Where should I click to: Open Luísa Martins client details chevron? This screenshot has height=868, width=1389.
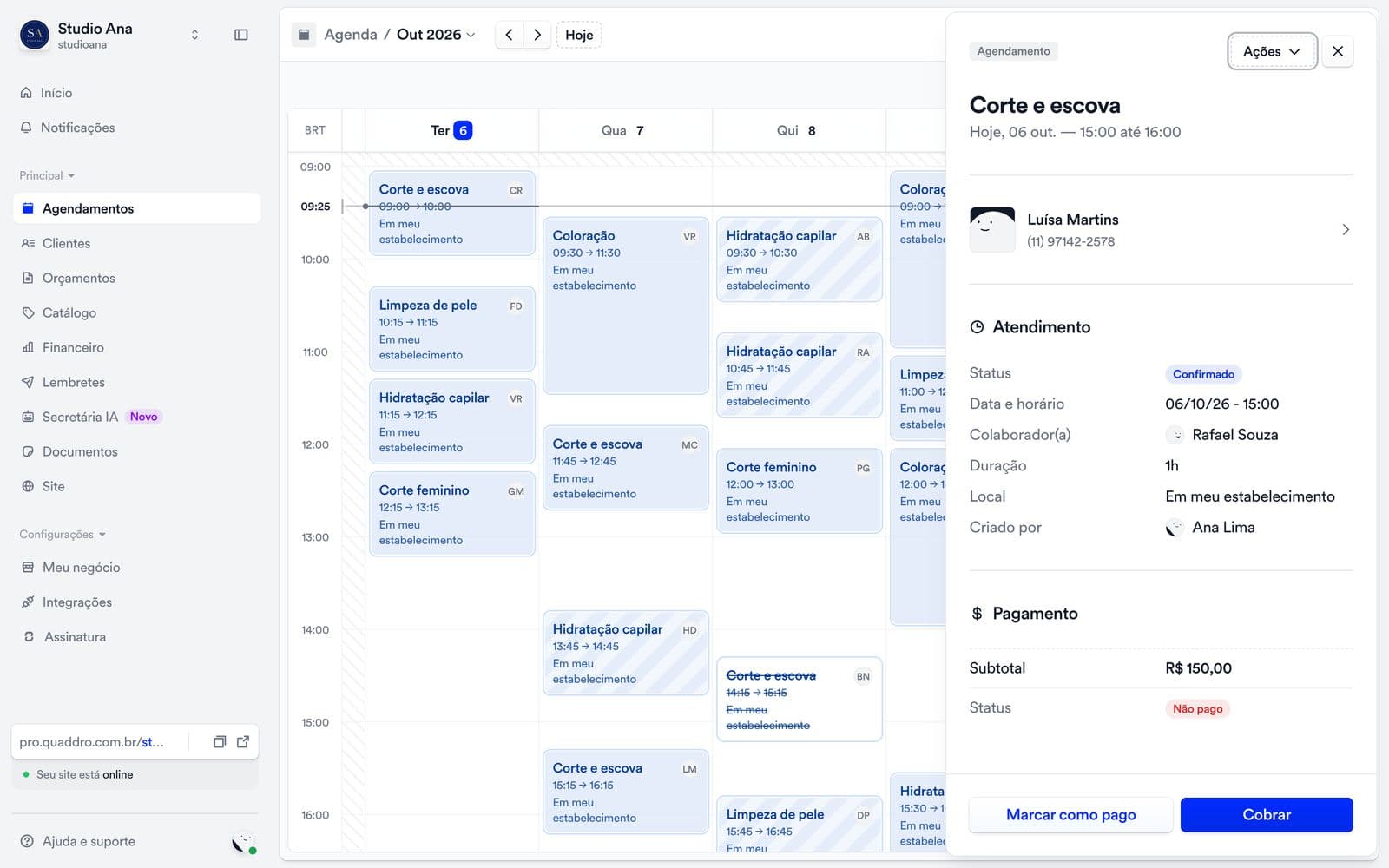tap(1346, 230)
